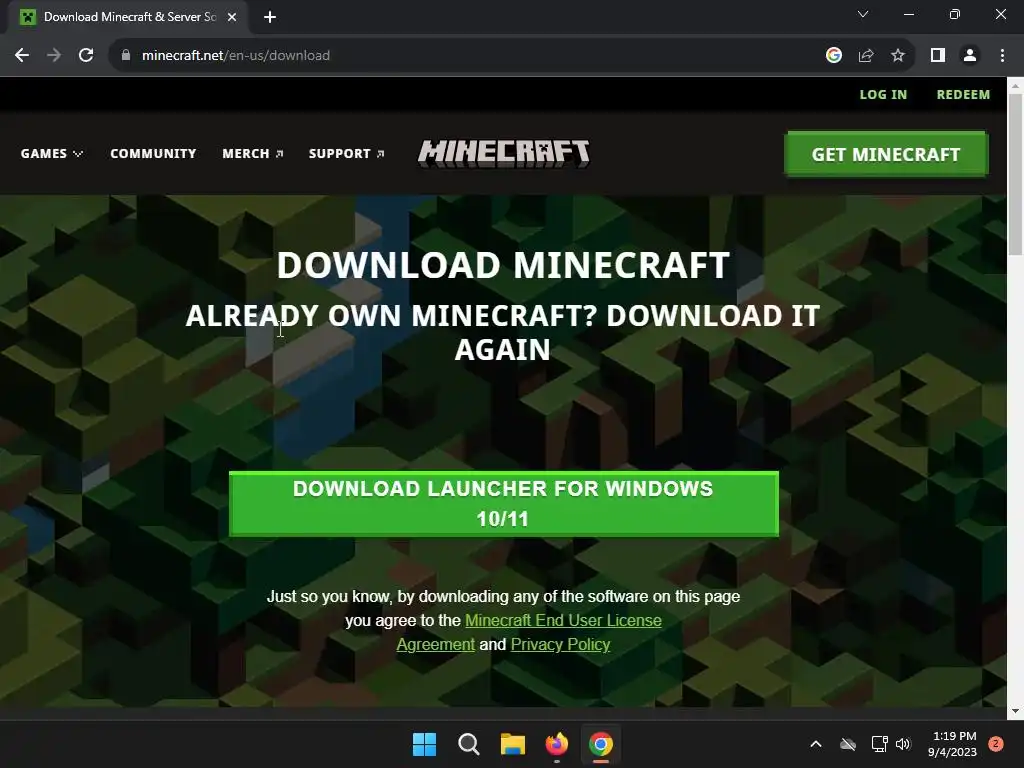
Task: Open network status tray icon
Action: pyautogui.click(x=879, y=744)
